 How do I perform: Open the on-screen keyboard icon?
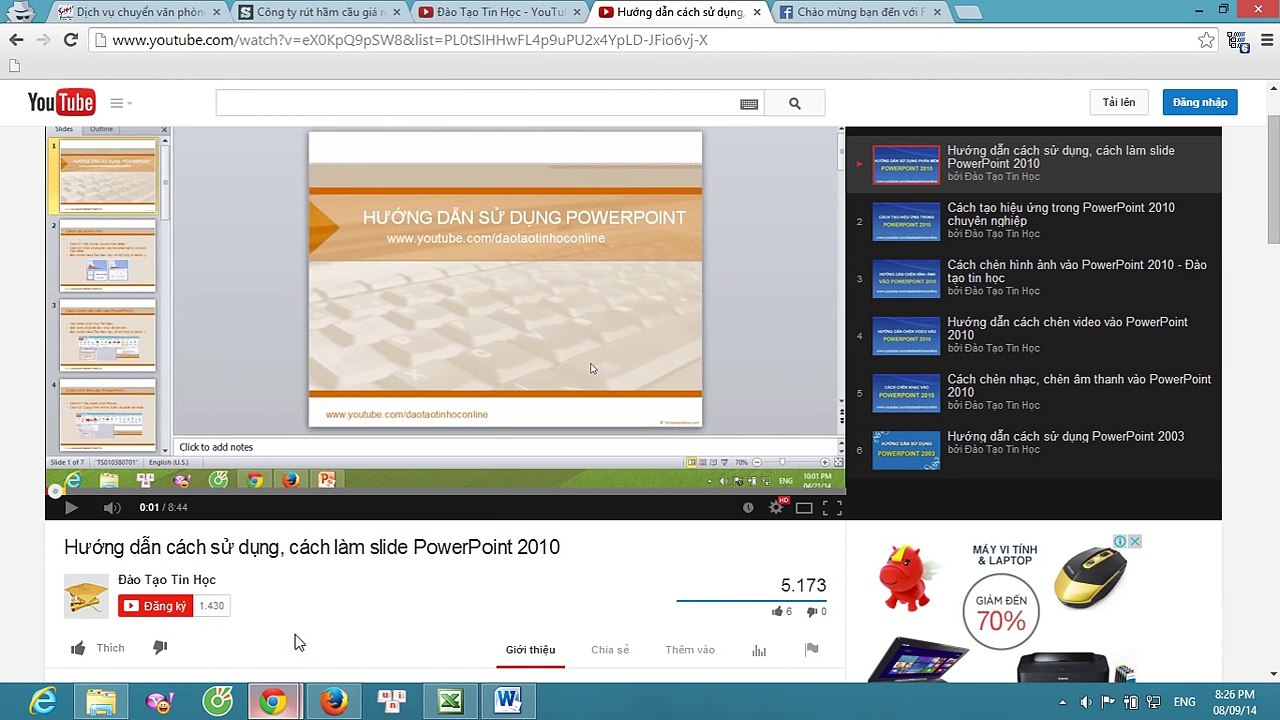749,103
